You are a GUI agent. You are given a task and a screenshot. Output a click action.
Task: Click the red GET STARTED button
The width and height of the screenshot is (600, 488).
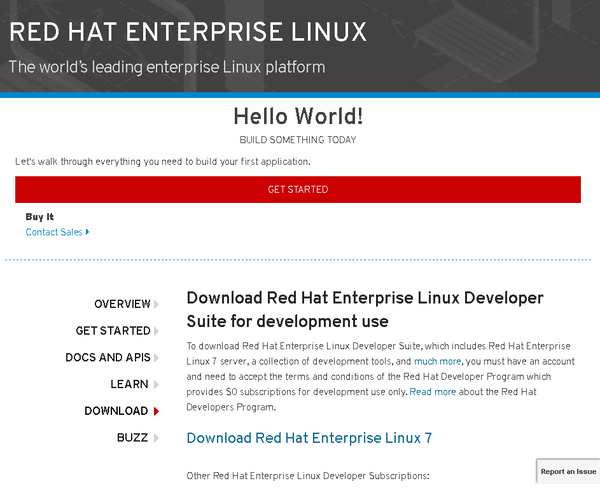point(298,189)
